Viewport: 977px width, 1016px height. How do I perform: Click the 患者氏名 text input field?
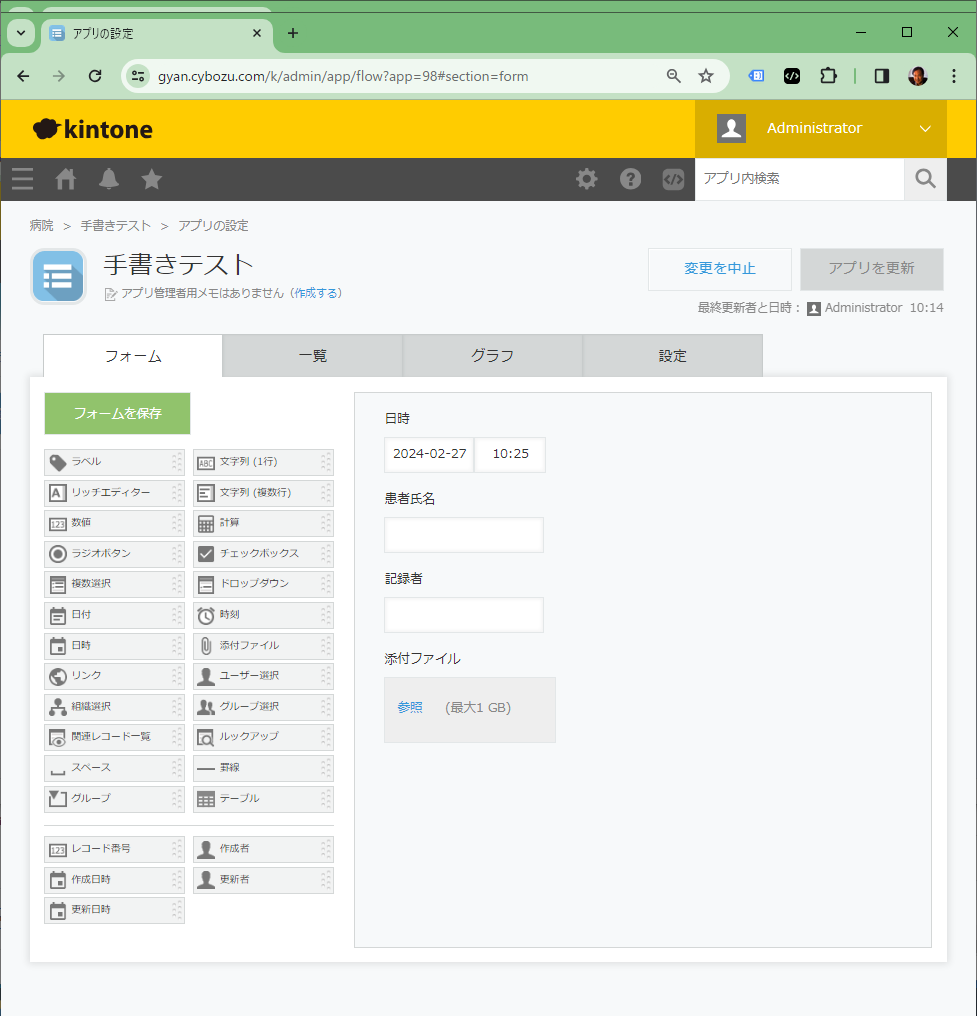464,535
